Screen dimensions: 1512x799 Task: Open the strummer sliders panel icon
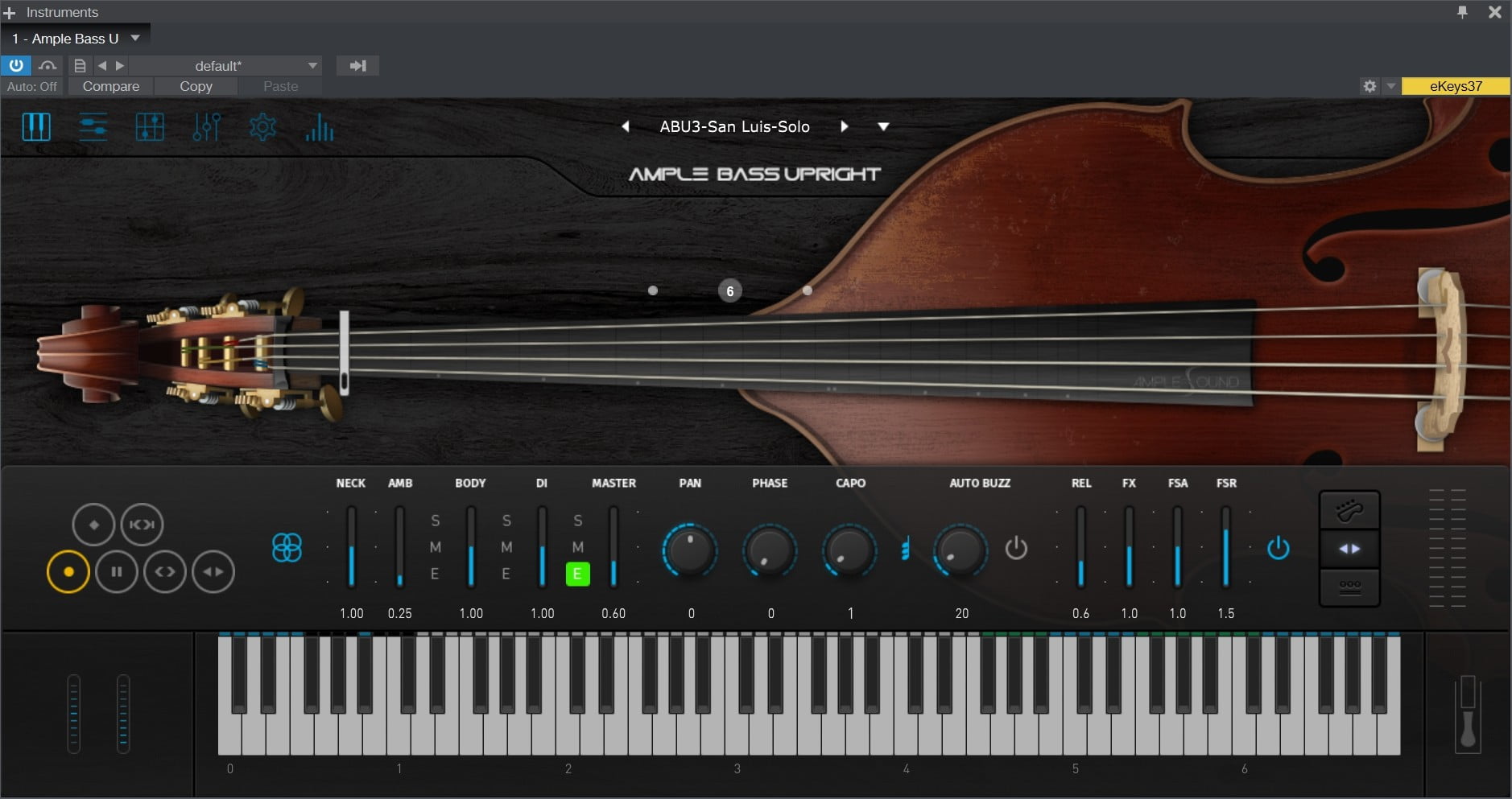(93, 127)
